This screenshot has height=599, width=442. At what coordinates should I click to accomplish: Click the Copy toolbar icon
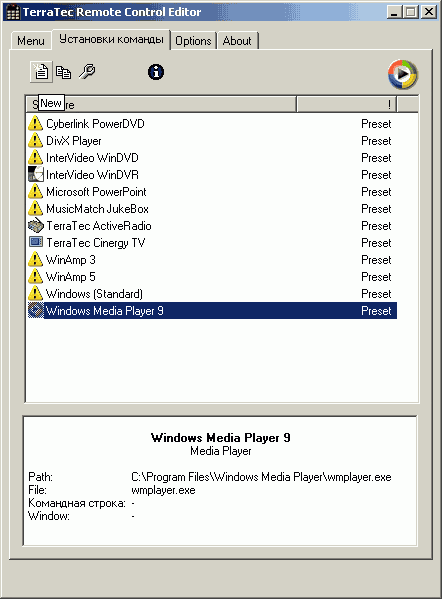click(x=63, y=72)
